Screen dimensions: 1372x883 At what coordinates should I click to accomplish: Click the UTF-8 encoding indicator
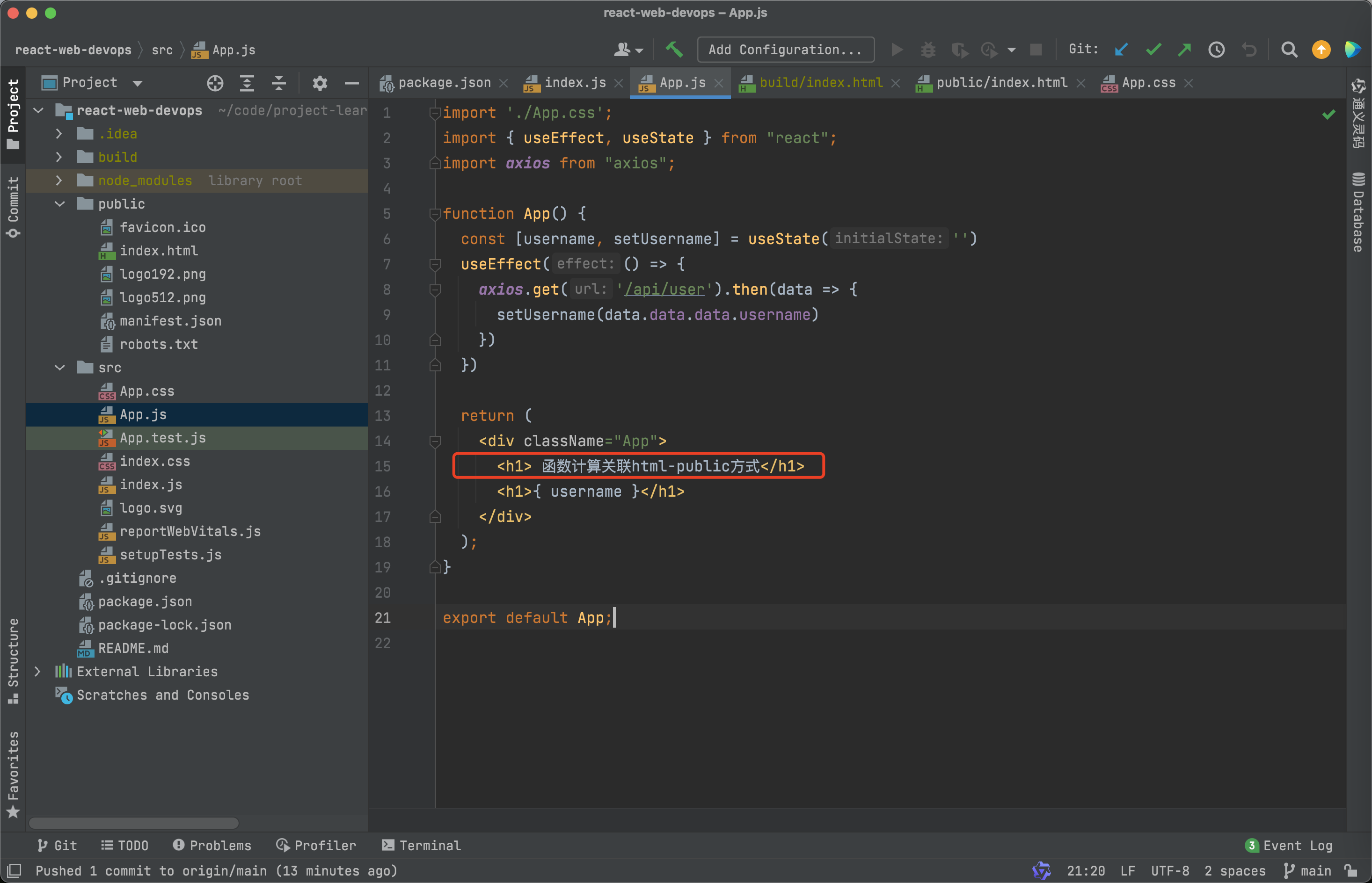[x=1170, y=870]
